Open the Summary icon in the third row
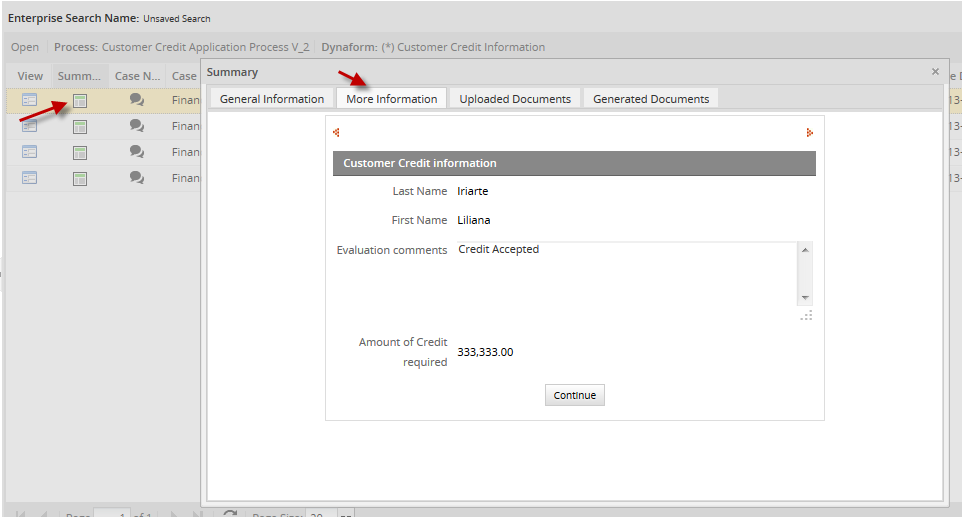962x517 pixels. [80, 152]
